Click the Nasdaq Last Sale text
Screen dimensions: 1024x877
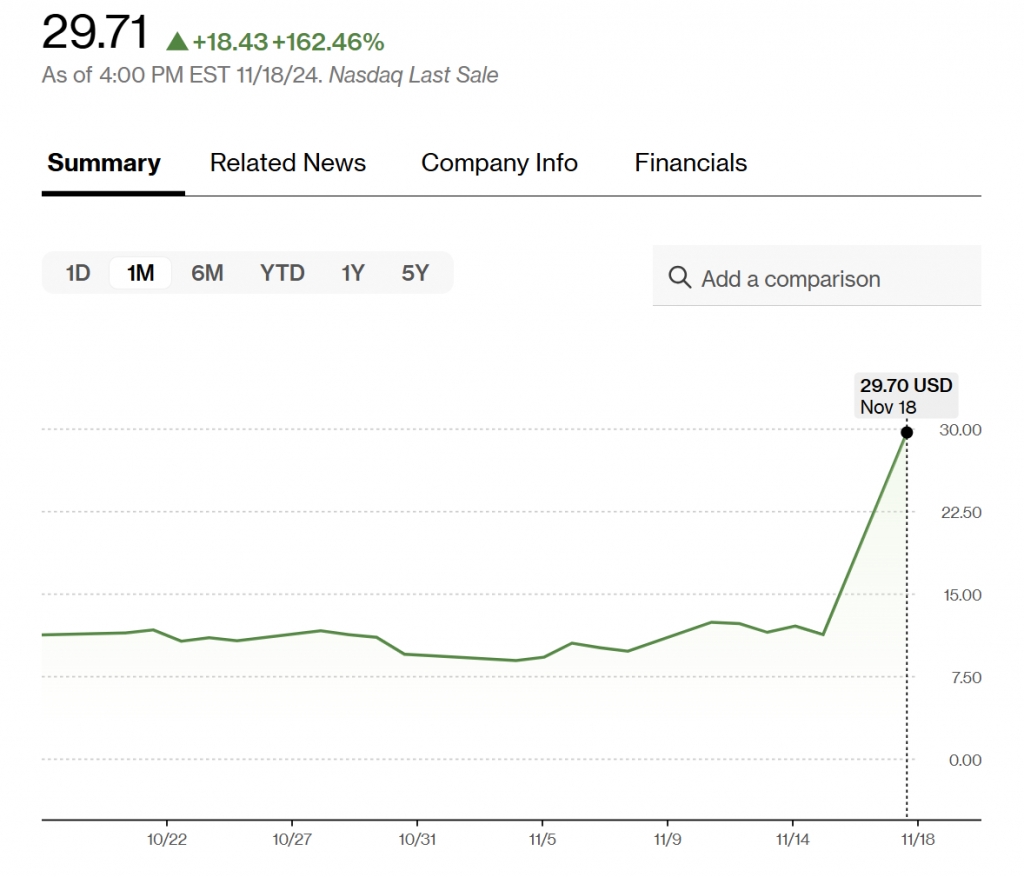[413, 75]
